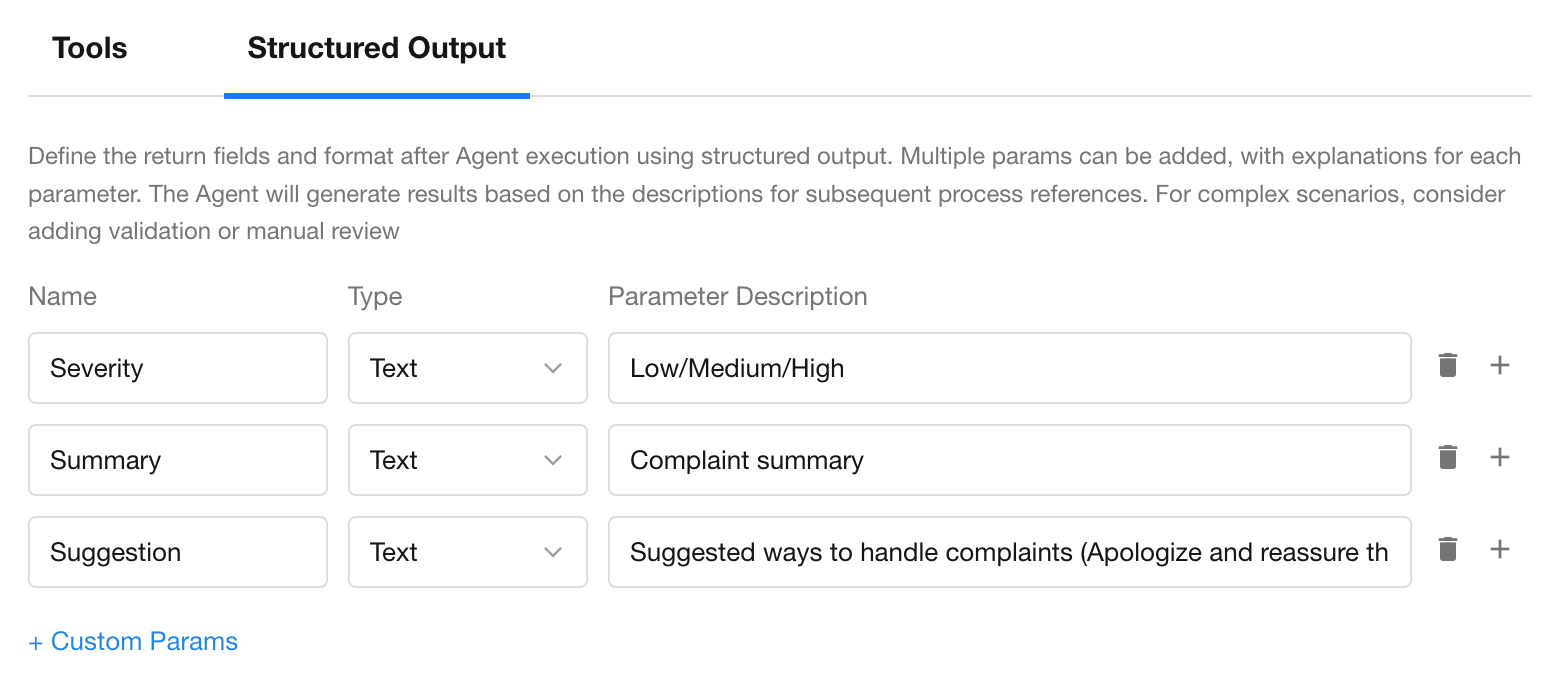Focus the Suggested ways description field
The image size is (1558, 680).
pos(1009,552)
